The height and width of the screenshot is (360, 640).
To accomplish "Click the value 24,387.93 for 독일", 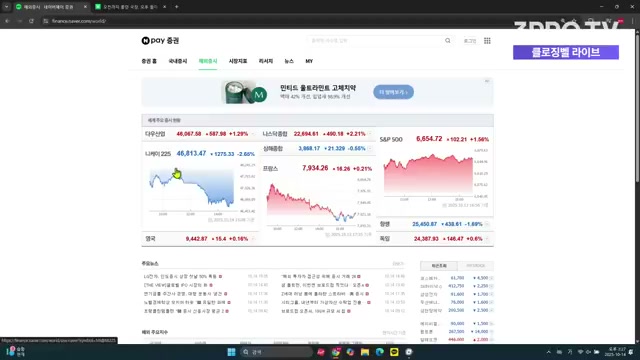I will 426,239.
